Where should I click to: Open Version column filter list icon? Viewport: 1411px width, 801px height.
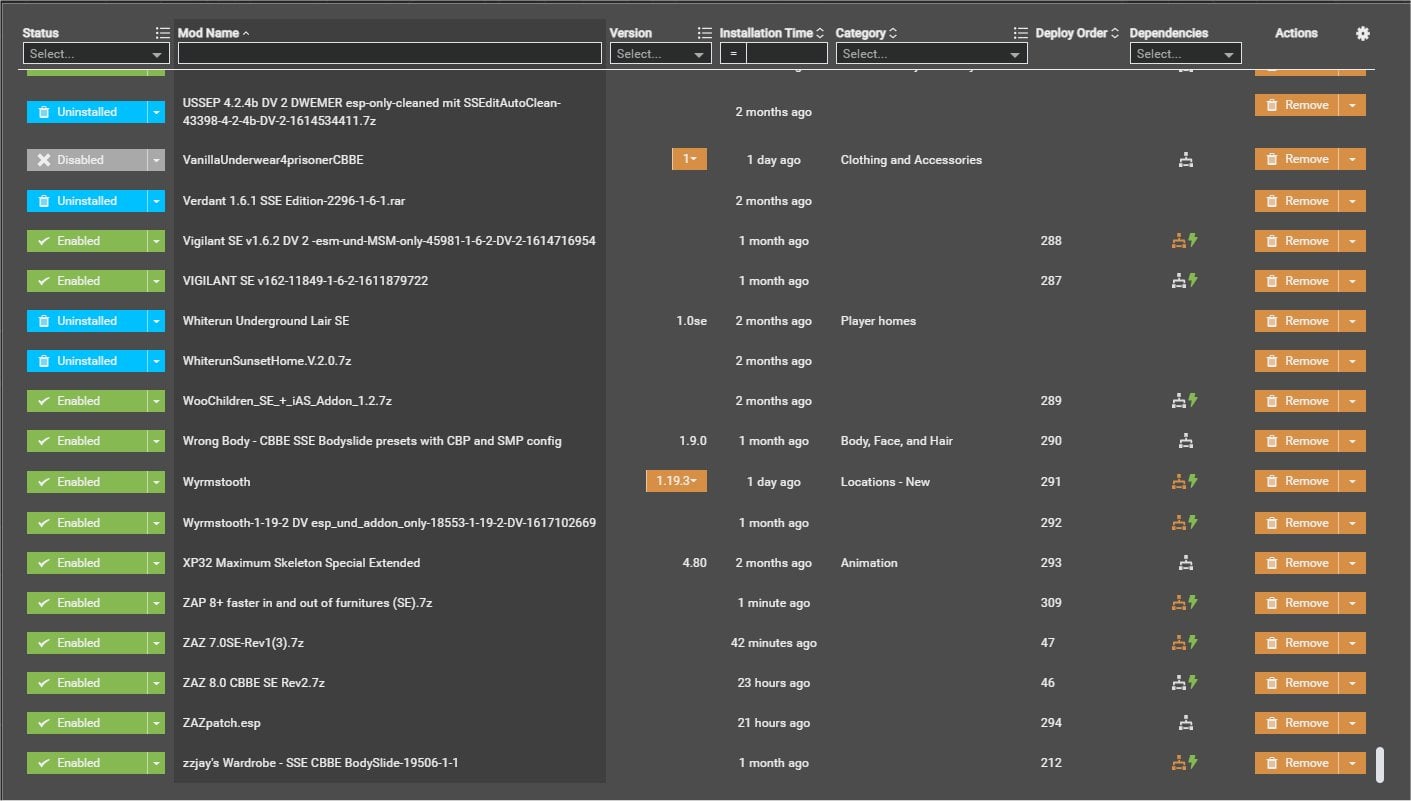(704, 33)
